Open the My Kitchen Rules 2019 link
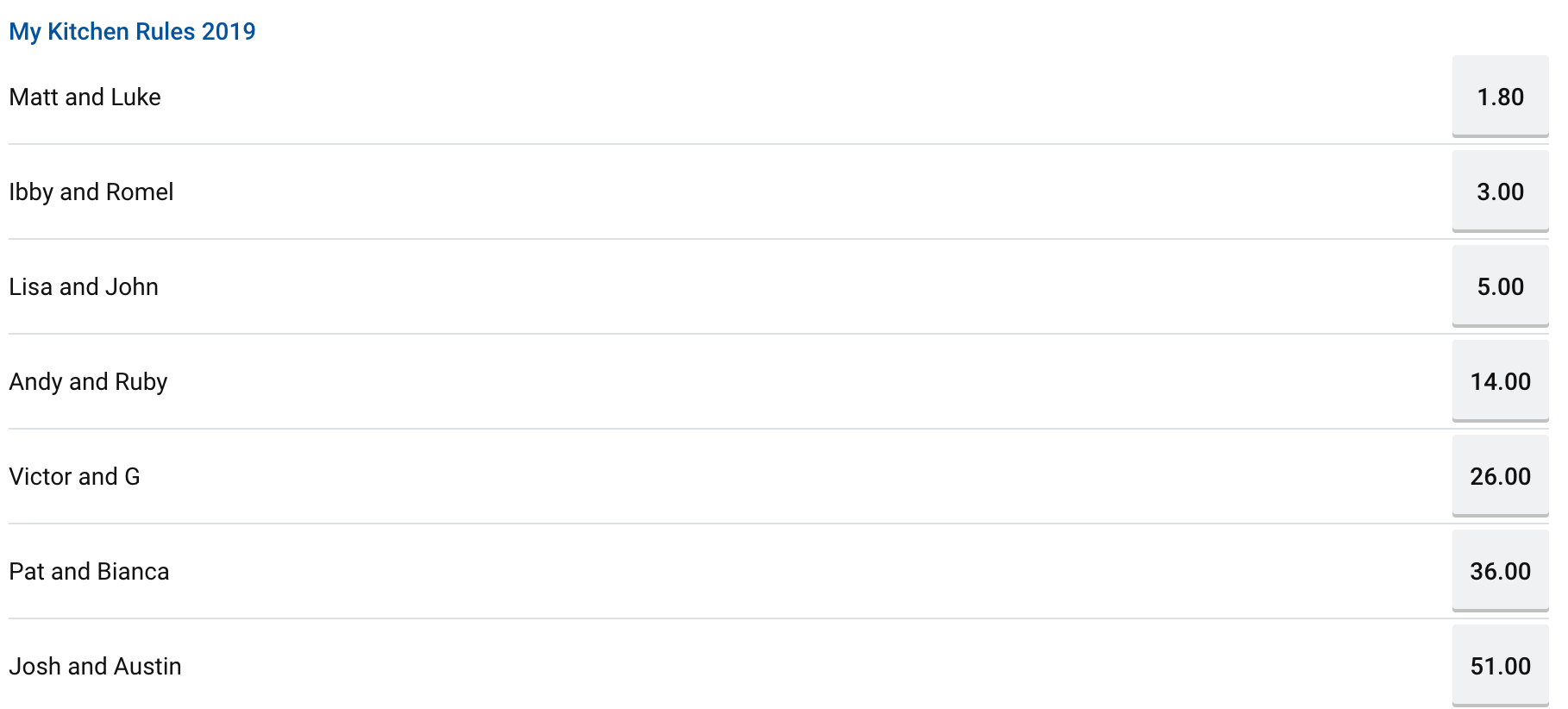 click(x=132, y=32)
